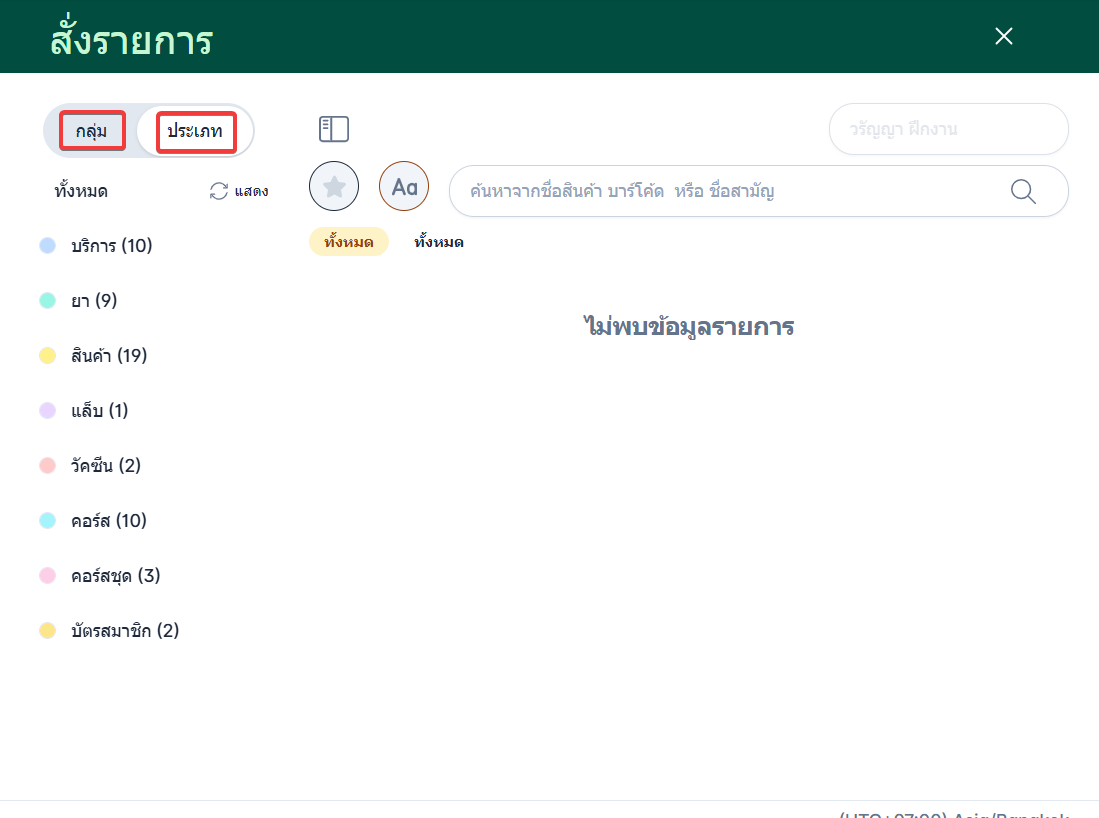Image resolution: width=1099 pixels, height=818 pixels.
Task: Select the คอร์ส (10) category
Action: coord(109,521)
